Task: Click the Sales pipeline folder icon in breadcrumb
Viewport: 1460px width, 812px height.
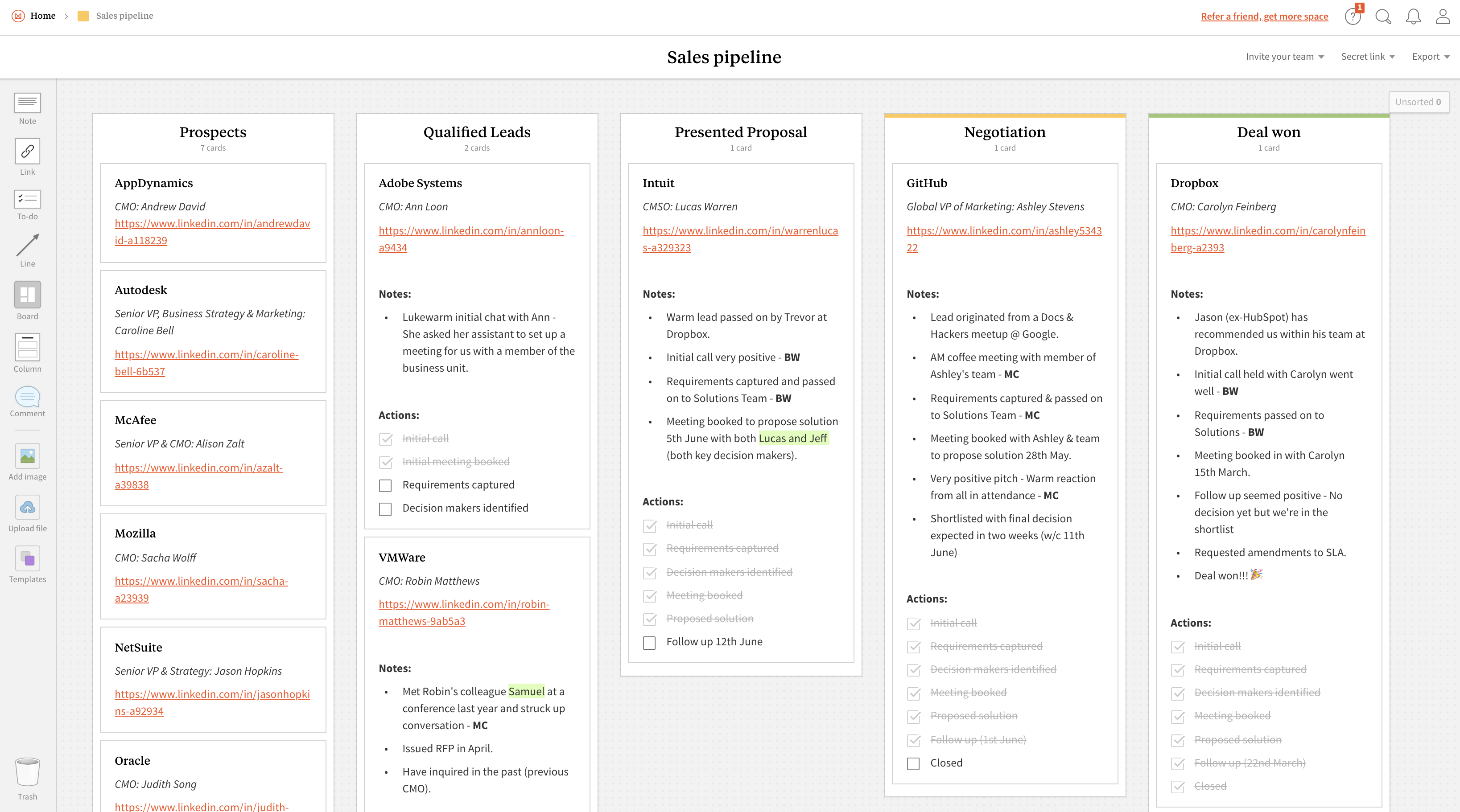Action: point(83,16)
